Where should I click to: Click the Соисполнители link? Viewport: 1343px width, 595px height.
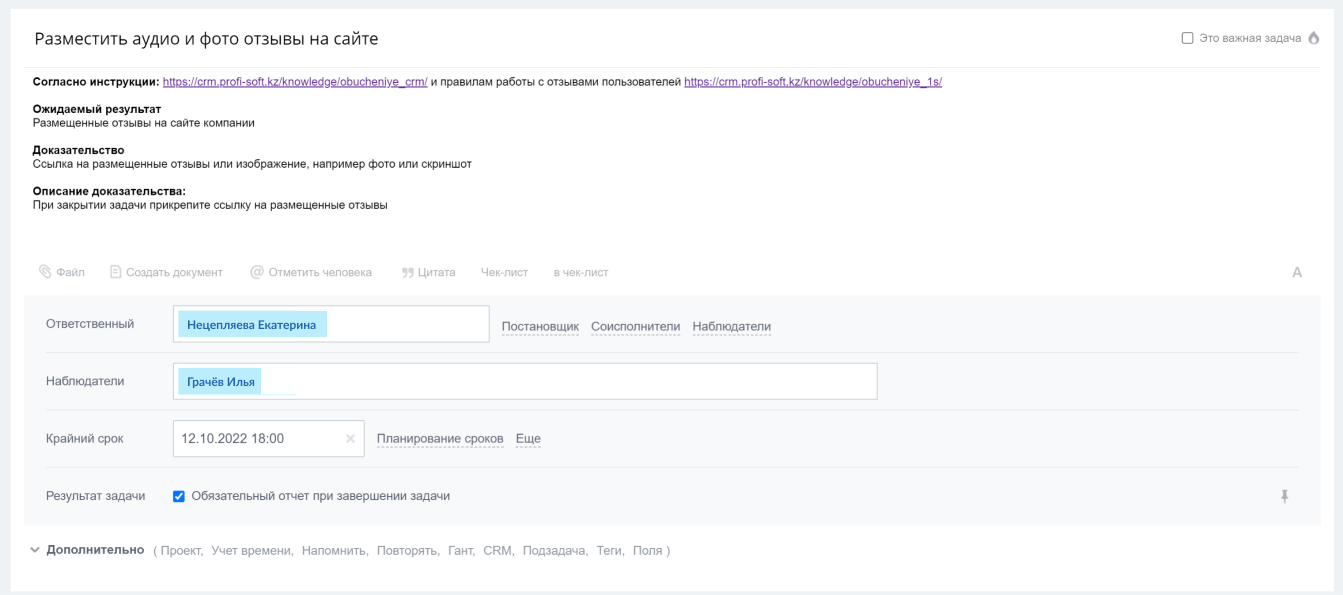(x=635, y=327)
